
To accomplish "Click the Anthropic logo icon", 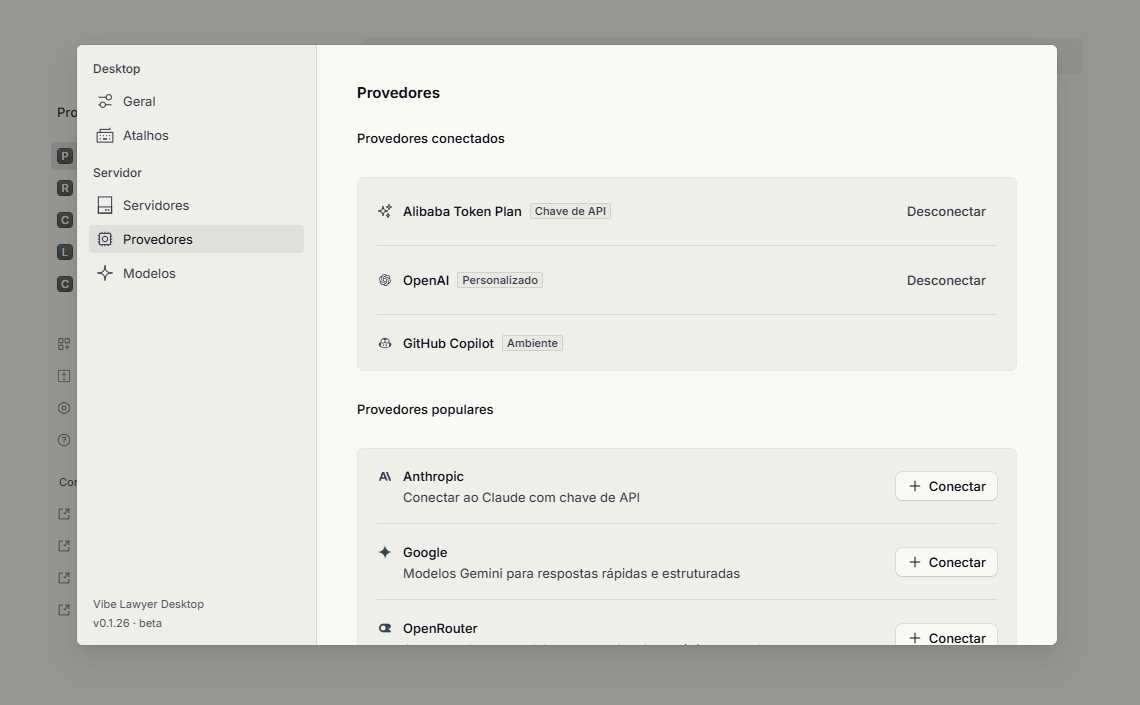I will coord(385,477).
